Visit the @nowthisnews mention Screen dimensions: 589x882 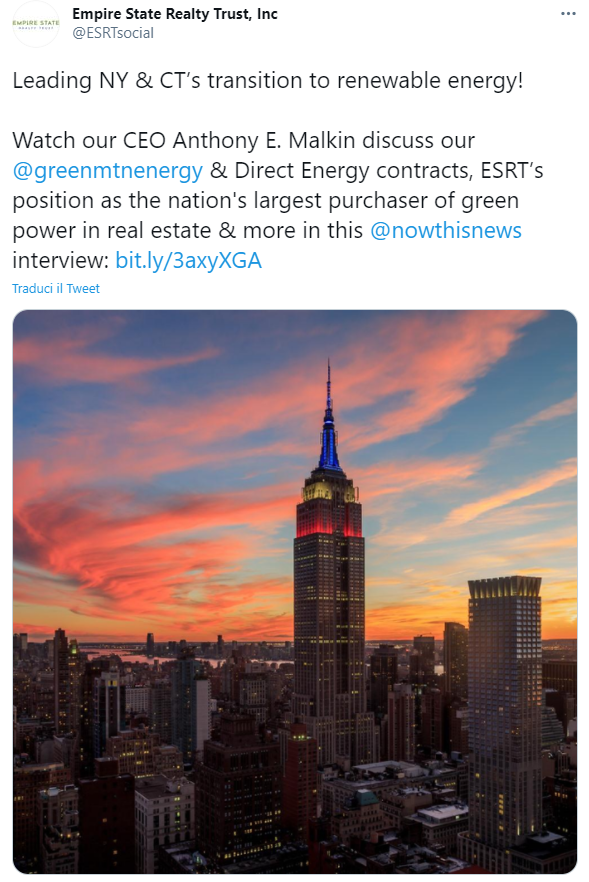(446, 231)
